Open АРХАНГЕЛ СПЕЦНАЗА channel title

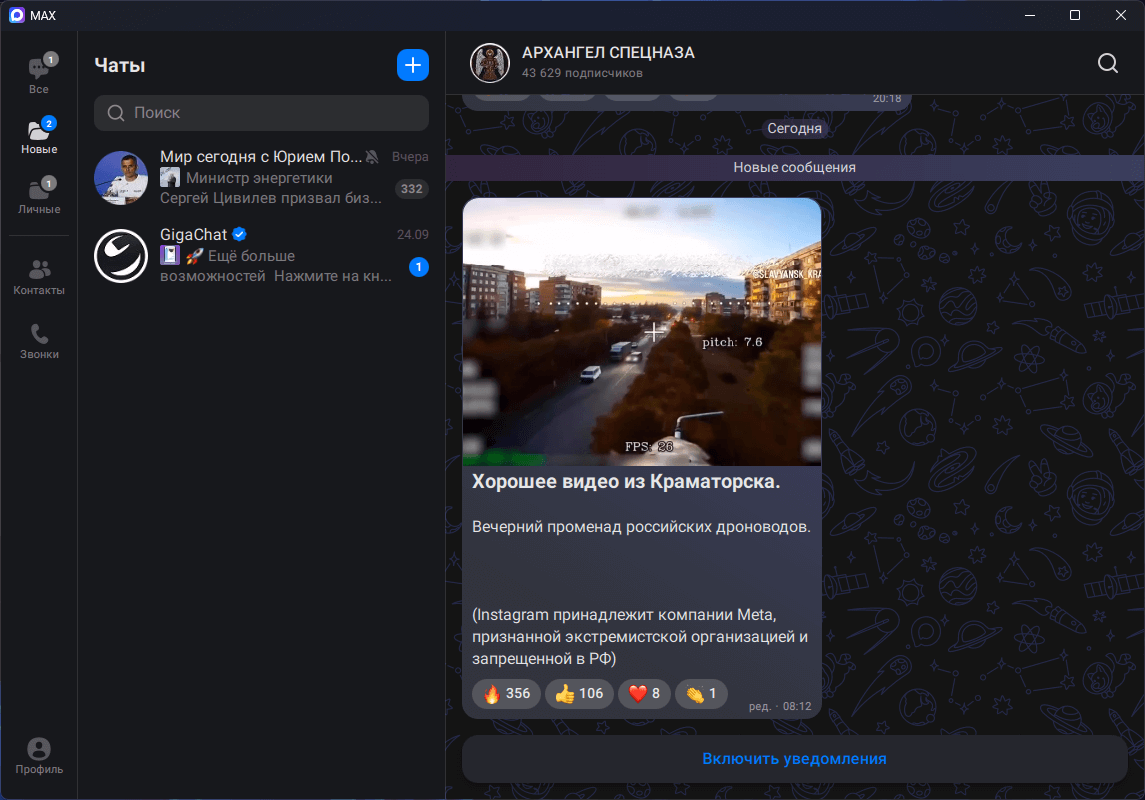tap(608, 53)
